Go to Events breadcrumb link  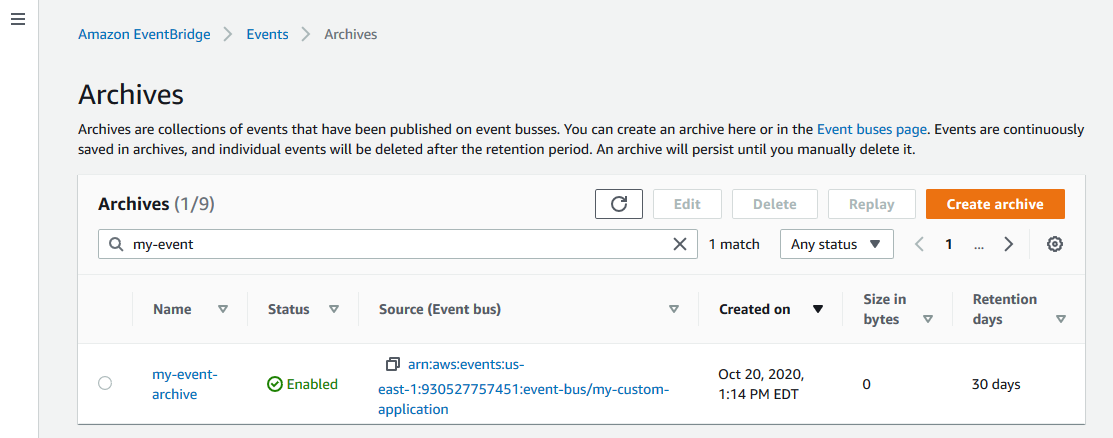click(267, 34)
